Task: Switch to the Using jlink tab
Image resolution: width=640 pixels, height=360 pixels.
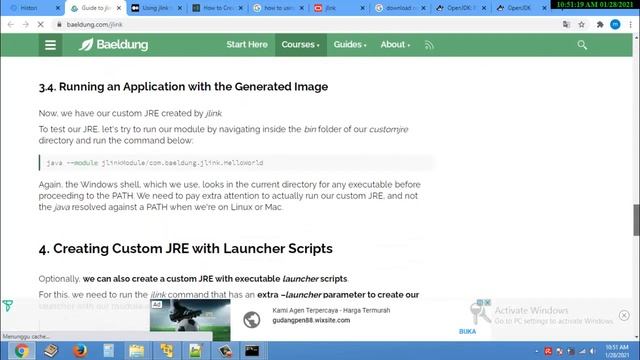Action: click(x=155, y=8)
